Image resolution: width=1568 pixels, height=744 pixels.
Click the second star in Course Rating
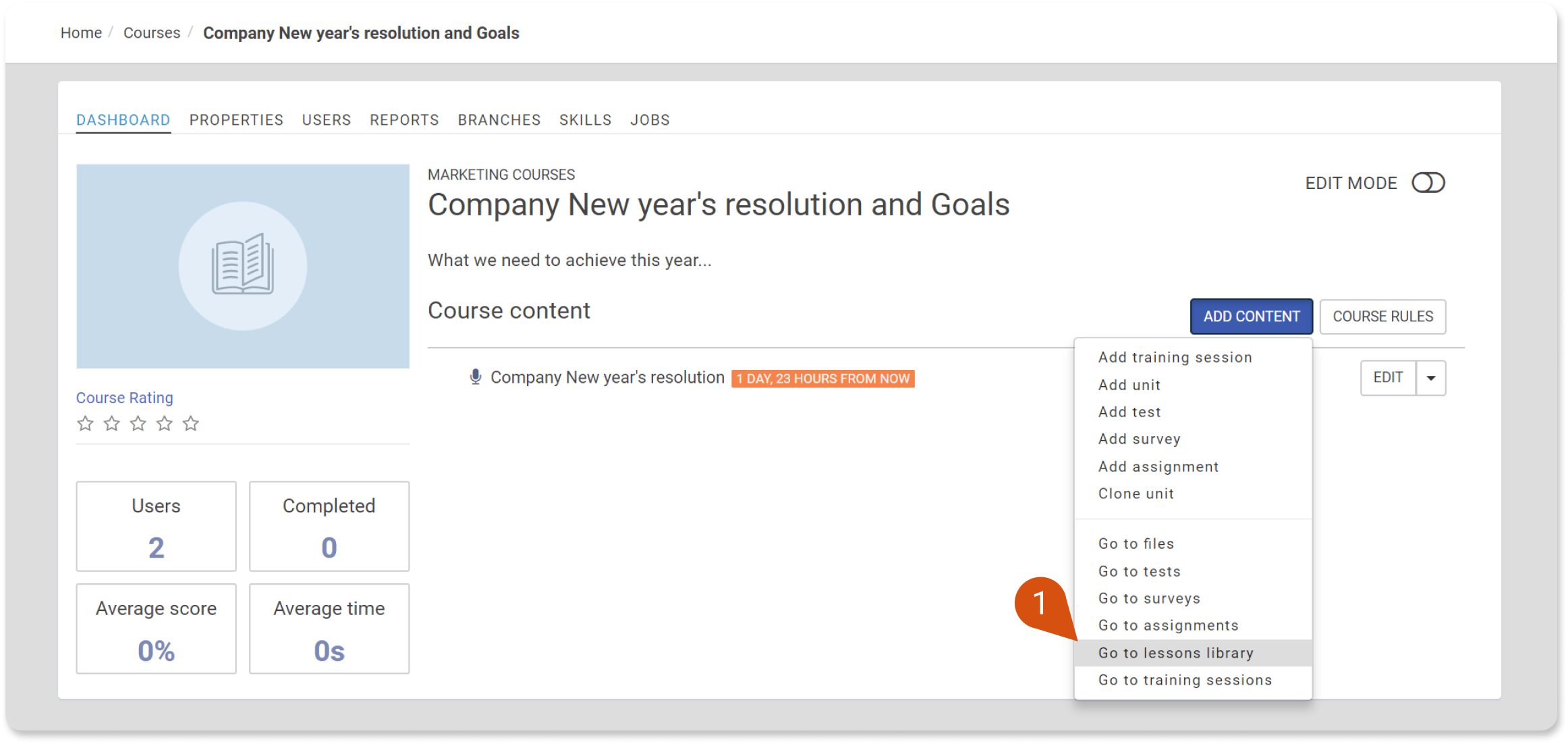112,423
